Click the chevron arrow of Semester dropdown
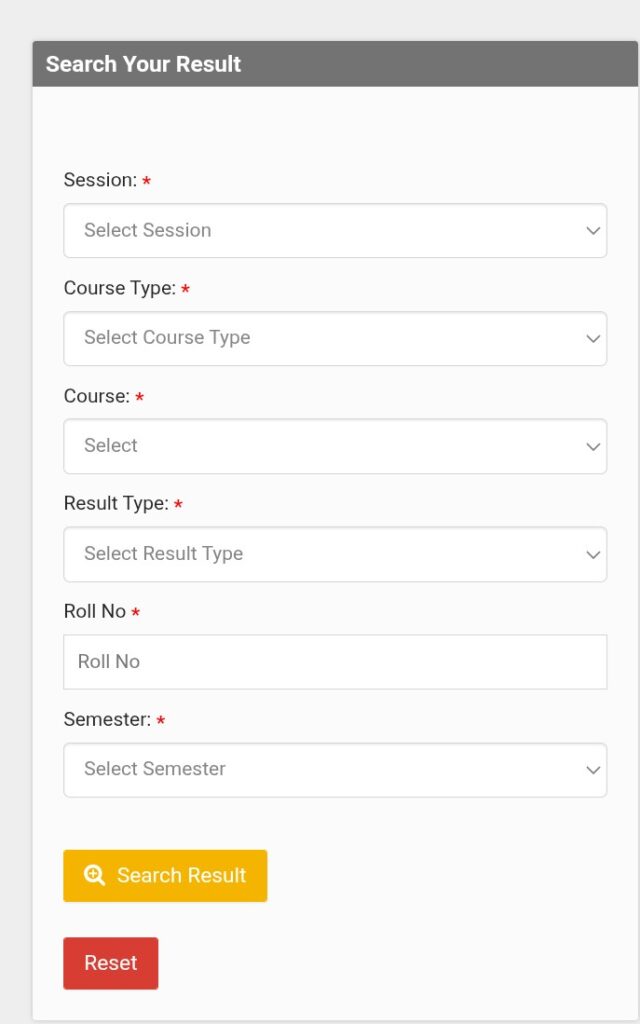640x1024 pixels. 593,770
